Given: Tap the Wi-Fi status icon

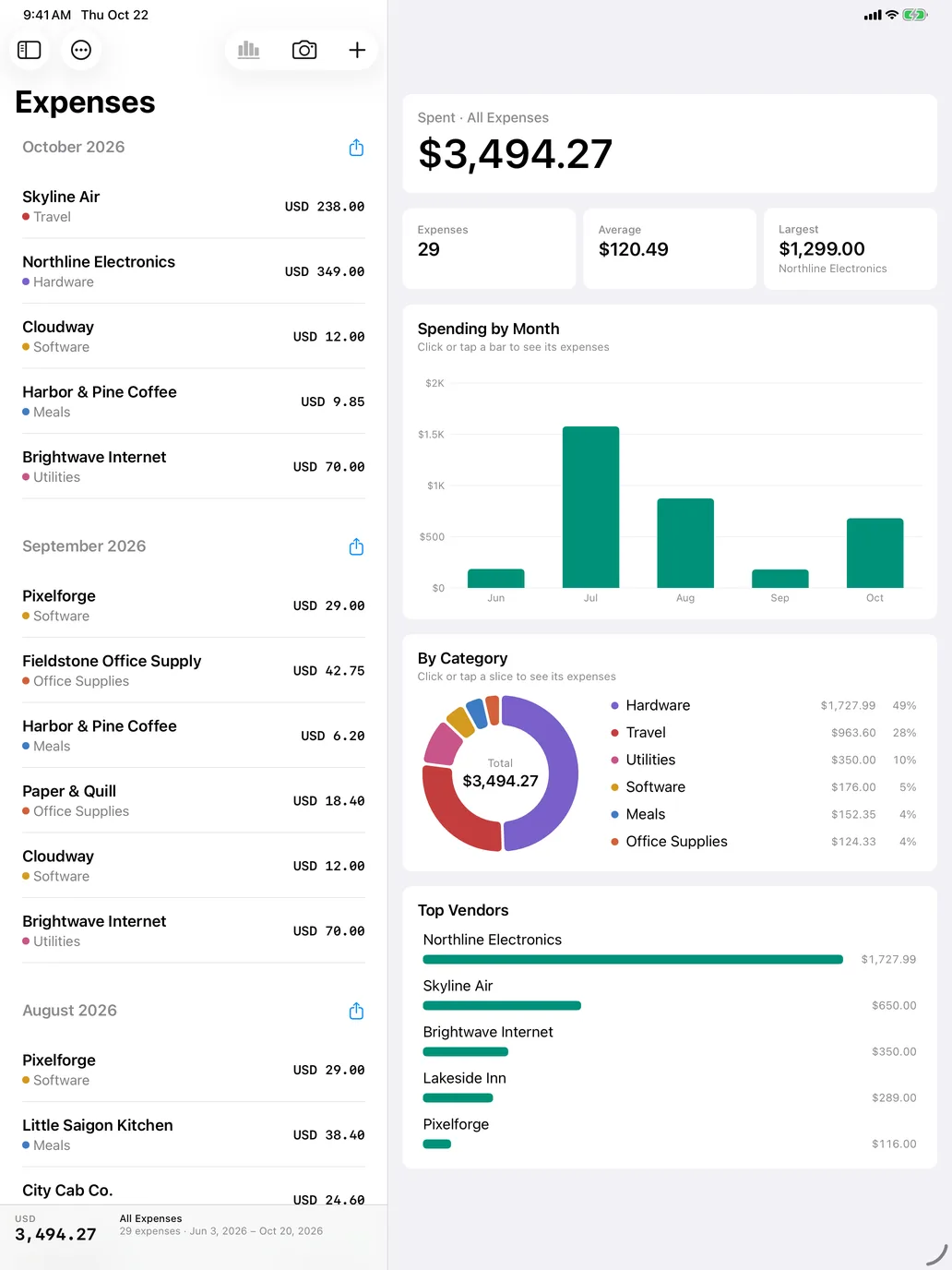Looking at the screenshot, I should click(892, 15).
